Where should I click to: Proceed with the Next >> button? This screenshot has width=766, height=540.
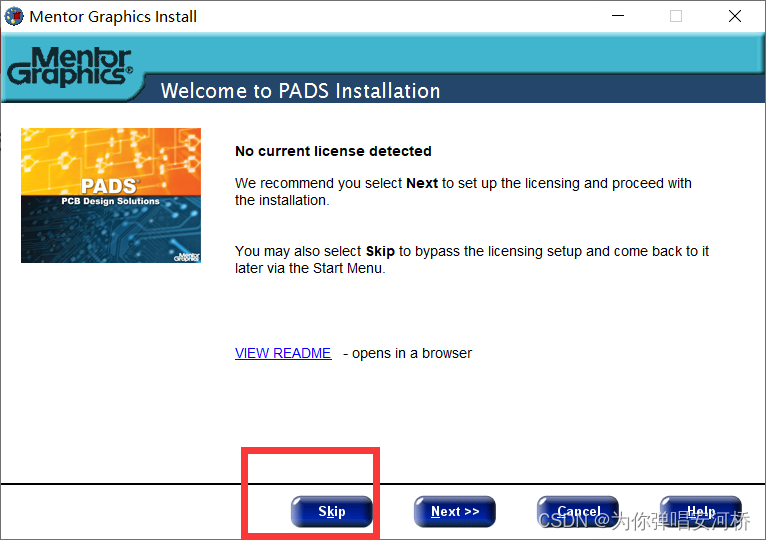click(455, 511)
